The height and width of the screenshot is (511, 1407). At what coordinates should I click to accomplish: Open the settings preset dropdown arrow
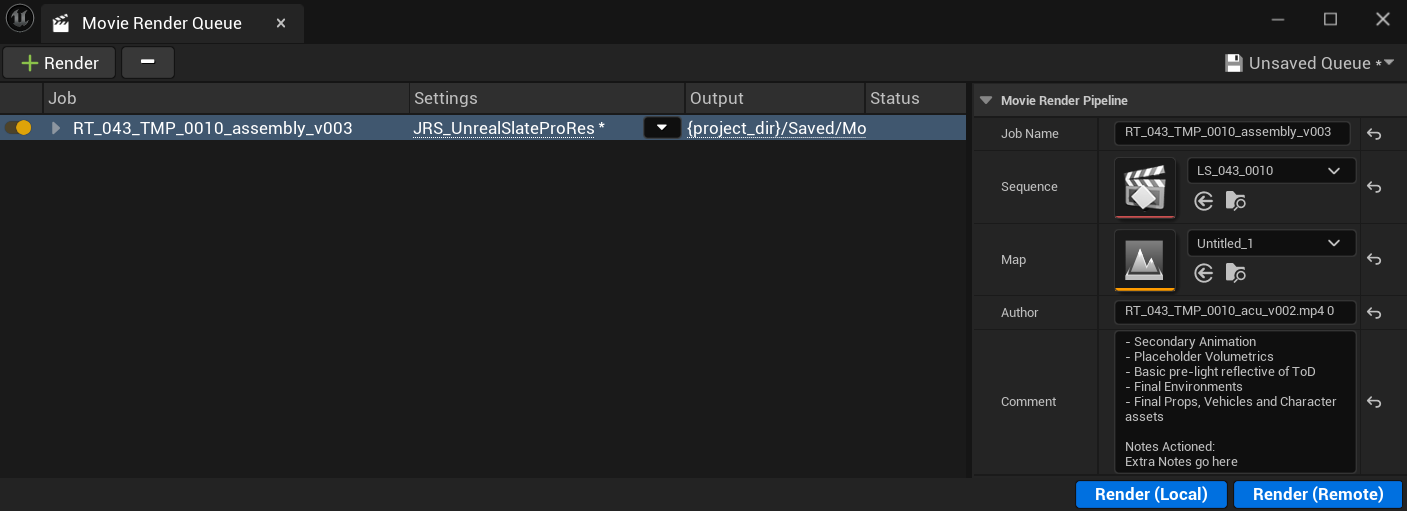click(x=662, y=128)
